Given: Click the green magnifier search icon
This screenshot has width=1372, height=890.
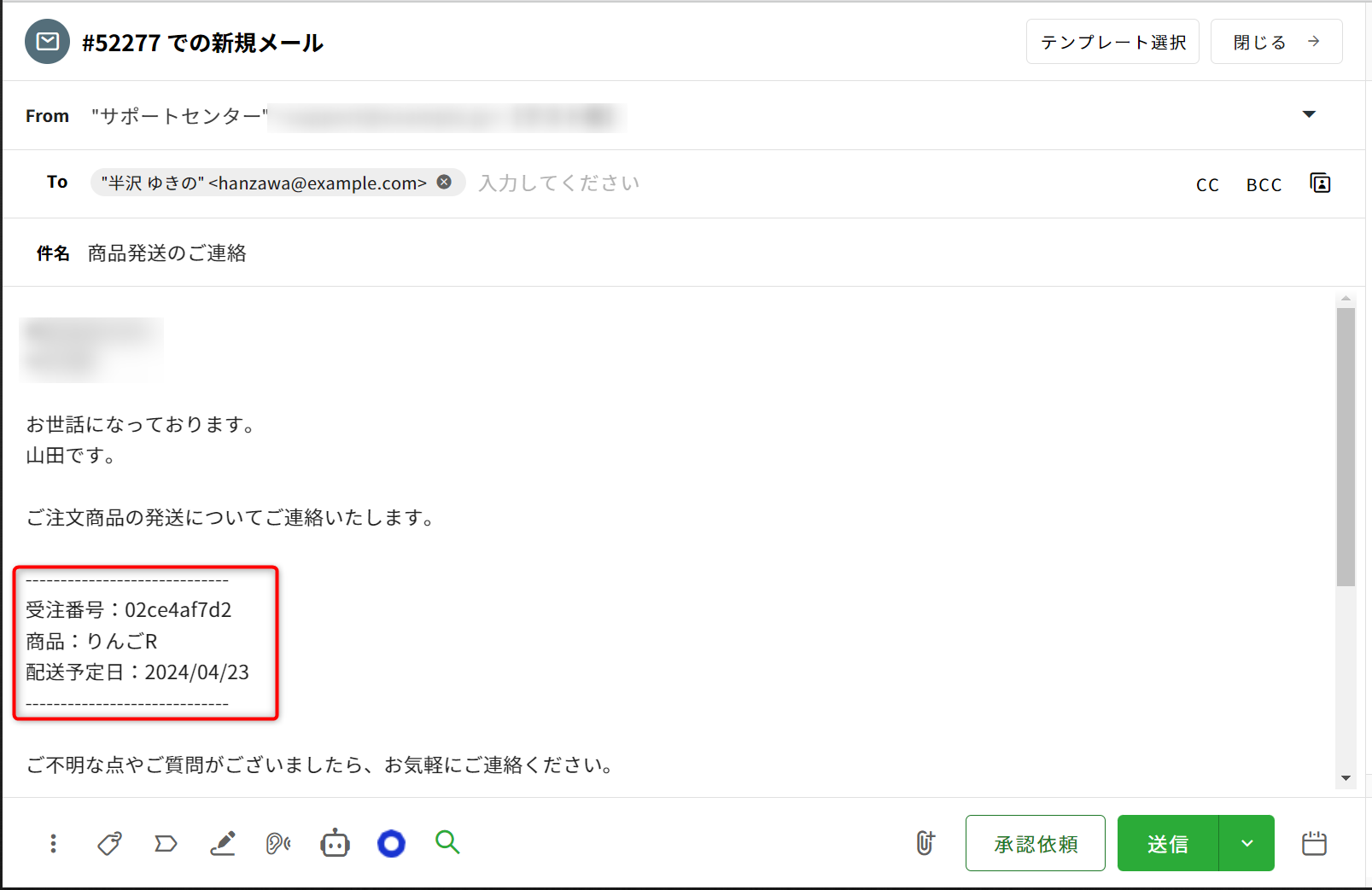Looking at the screenshot, I should point(447,843).
